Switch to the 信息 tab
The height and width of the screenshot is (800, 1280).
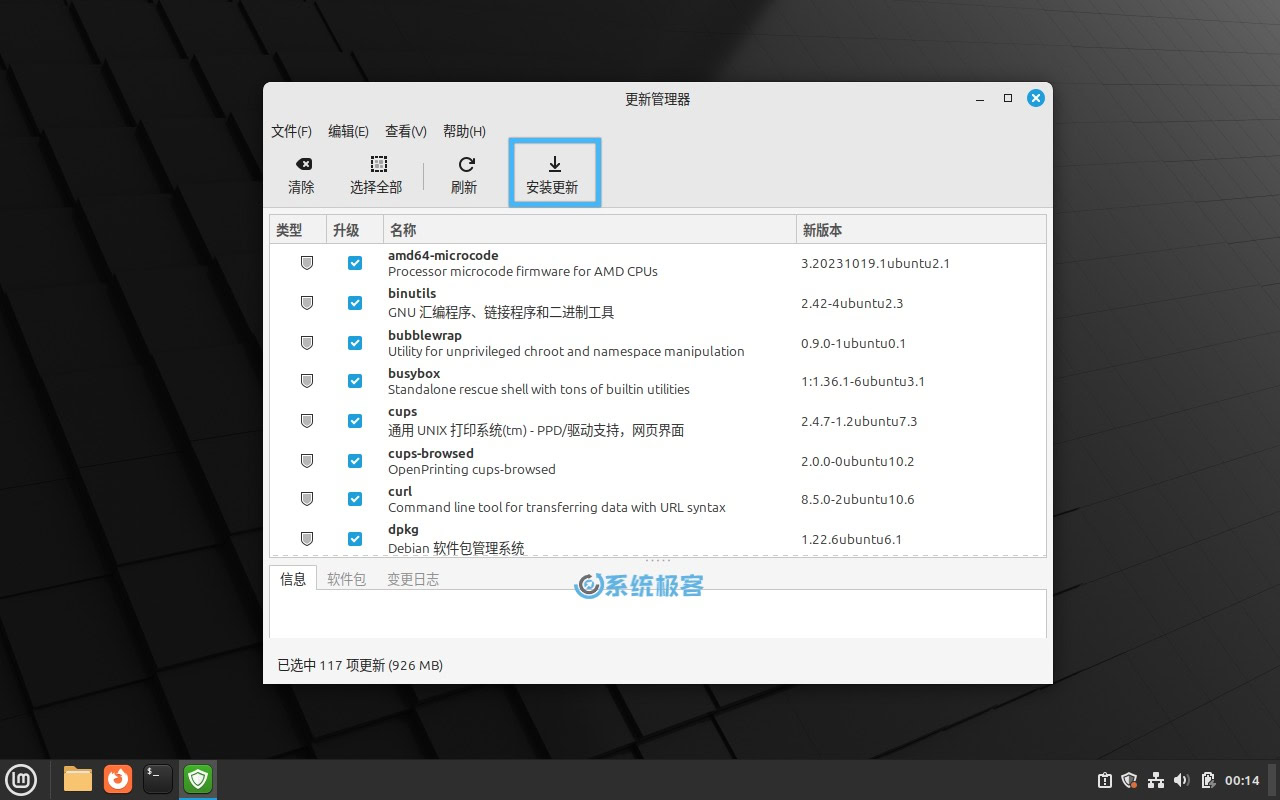pos(293,579)
